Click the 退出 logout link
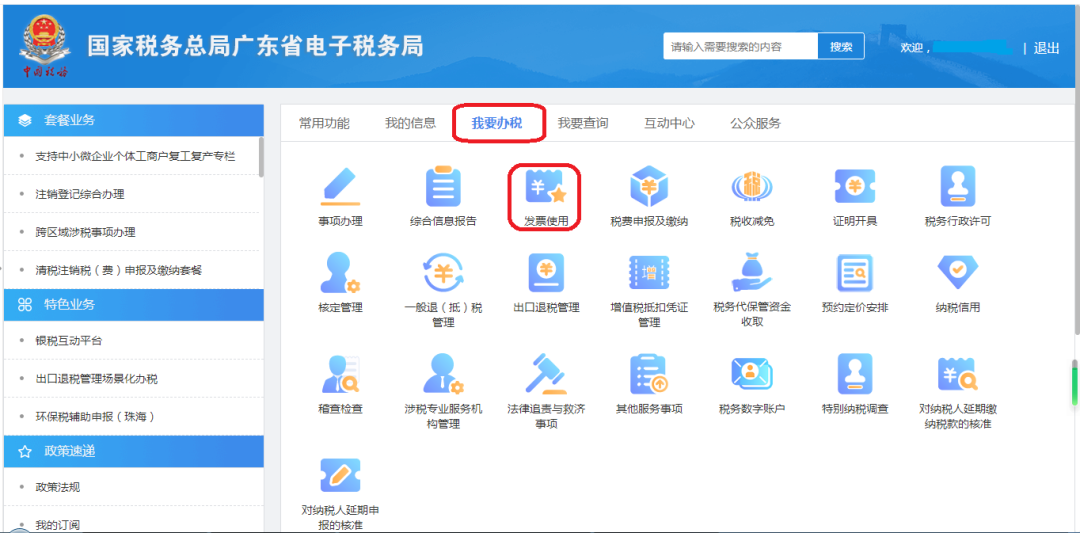 1047,48
